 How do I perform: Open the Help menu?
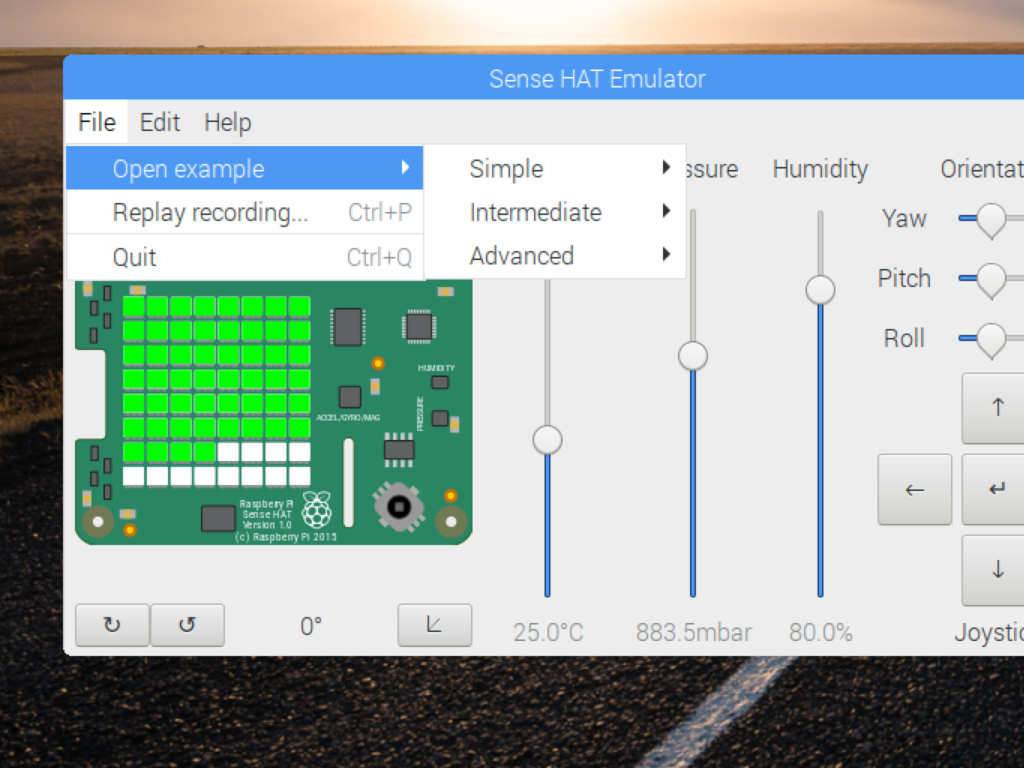coord(227,122)
